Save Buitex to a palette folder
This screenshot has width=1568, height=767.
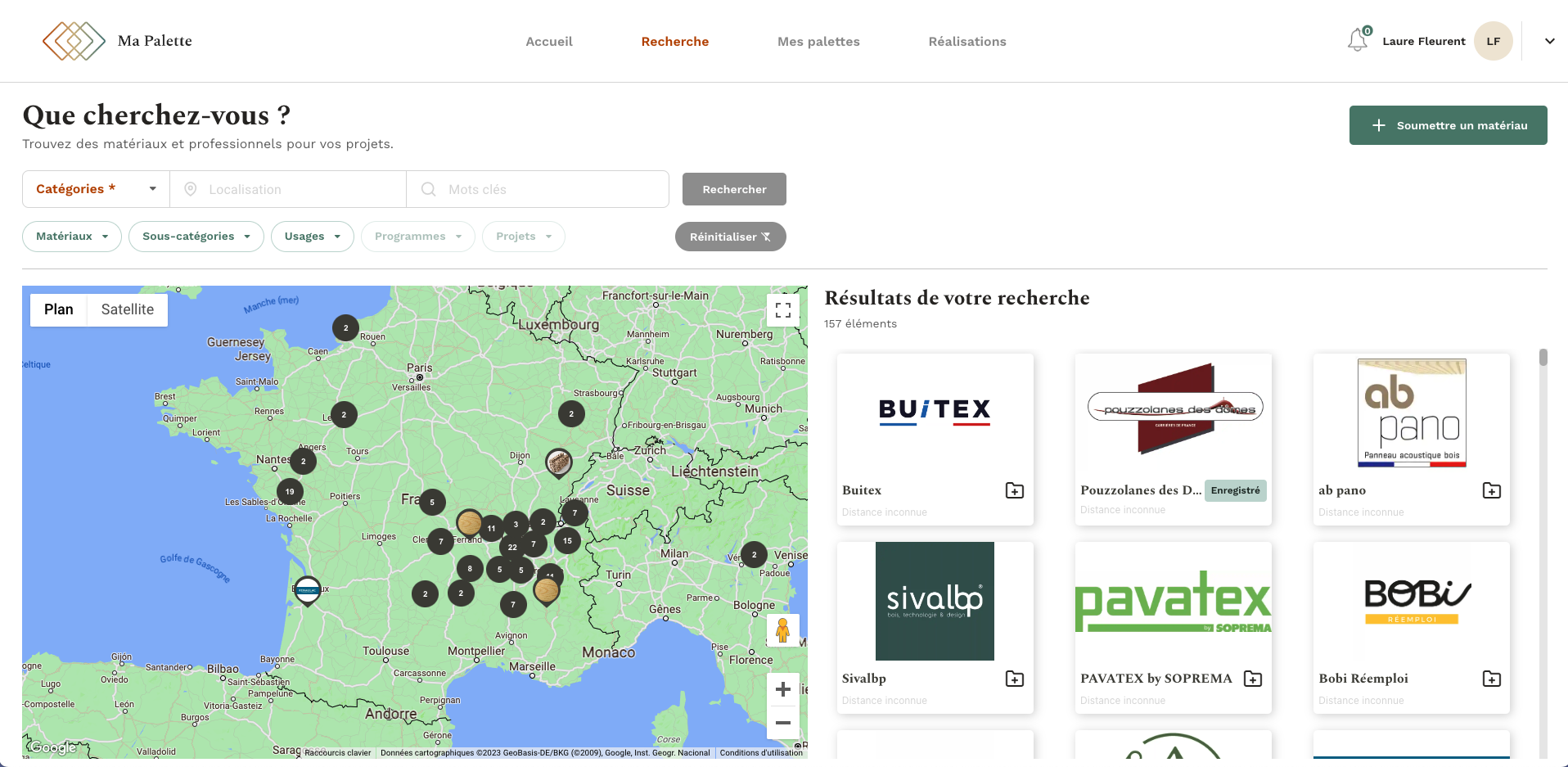(x=1014, y=490)
